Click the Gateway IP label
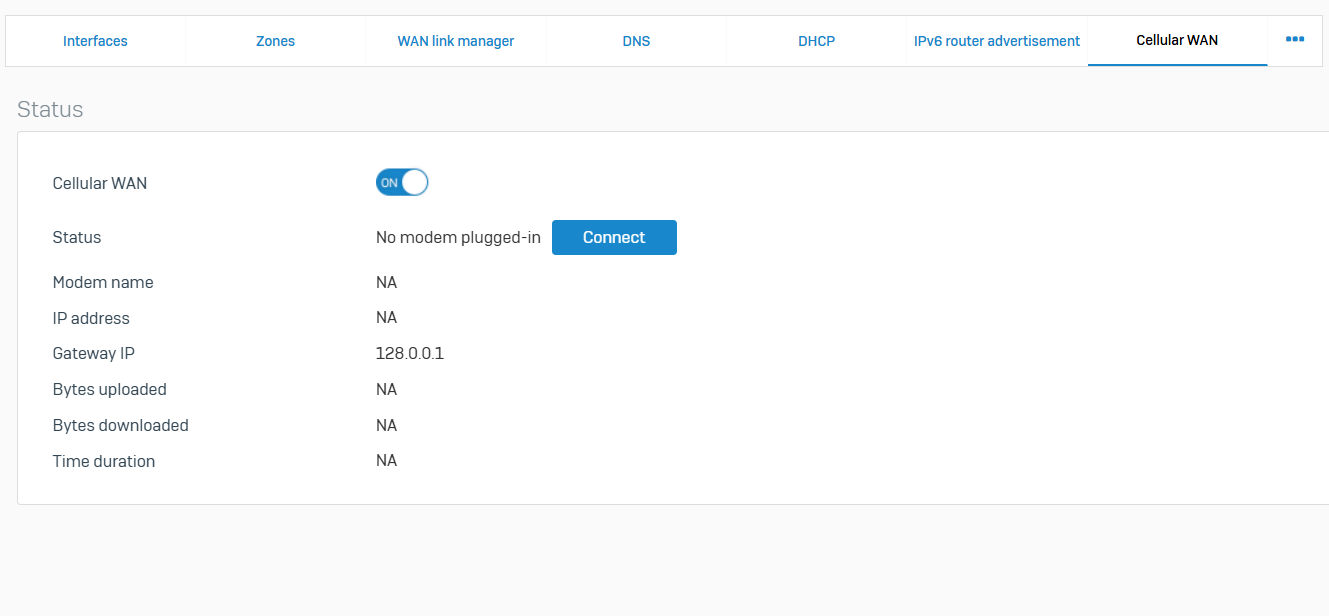Image resolution: width=1329 pixels, height=616 pixels. click(x=93, y=353)
